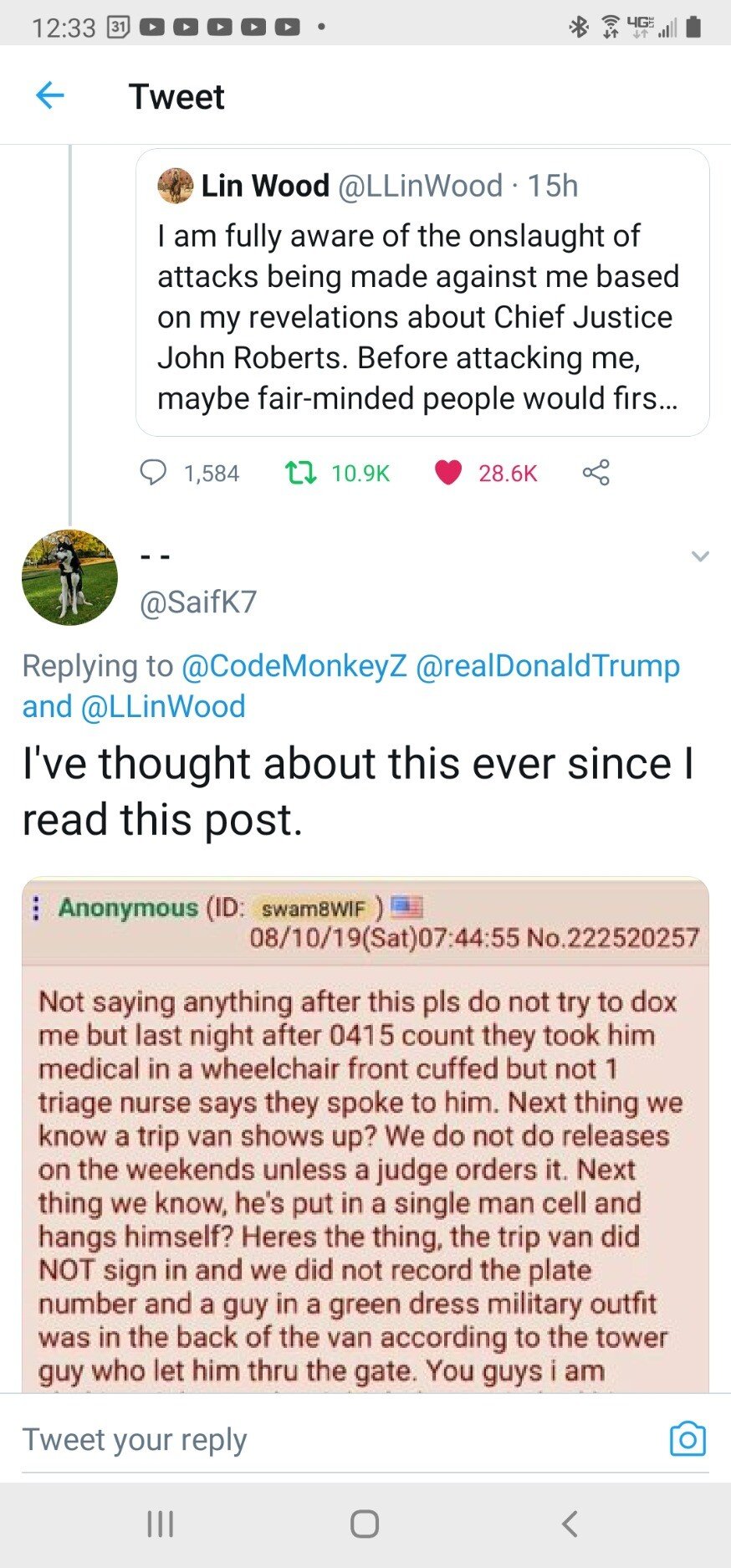Tap the camera icon in reply bar
The image size is (731, 1568).
[688, 1438]
